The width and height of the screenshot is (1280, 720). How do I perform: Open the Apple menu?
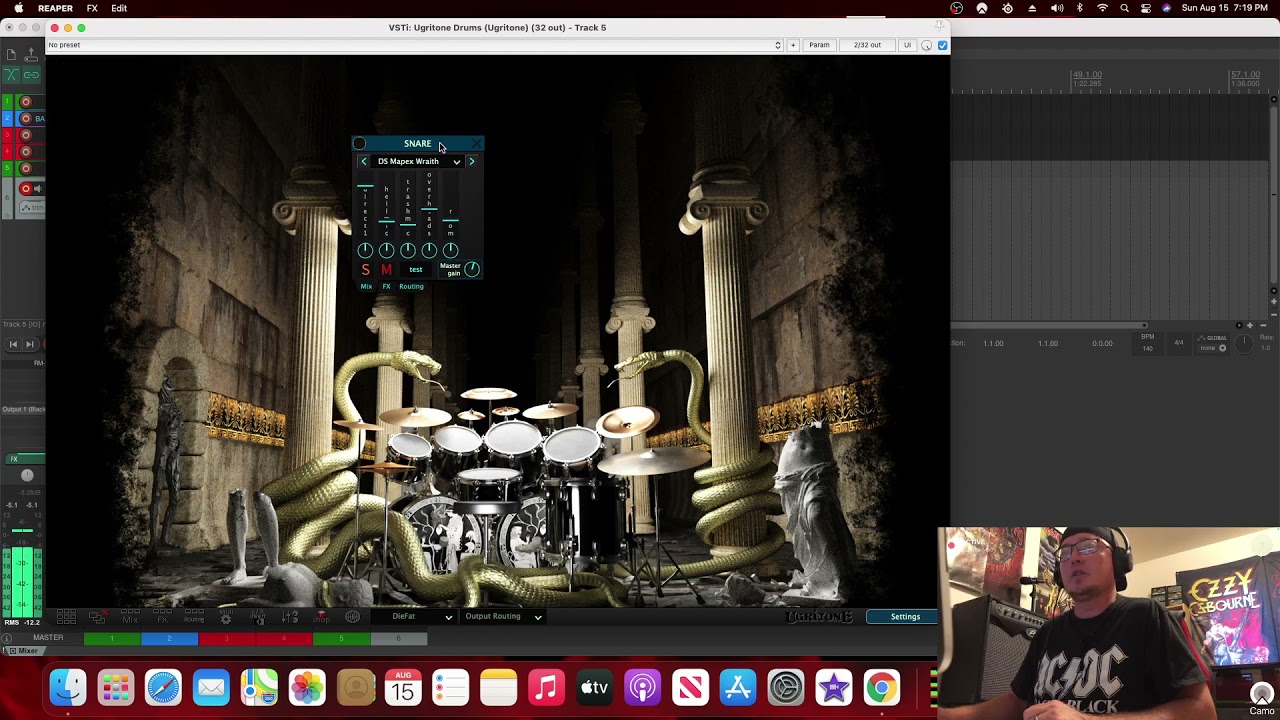[x=18, y=8]
